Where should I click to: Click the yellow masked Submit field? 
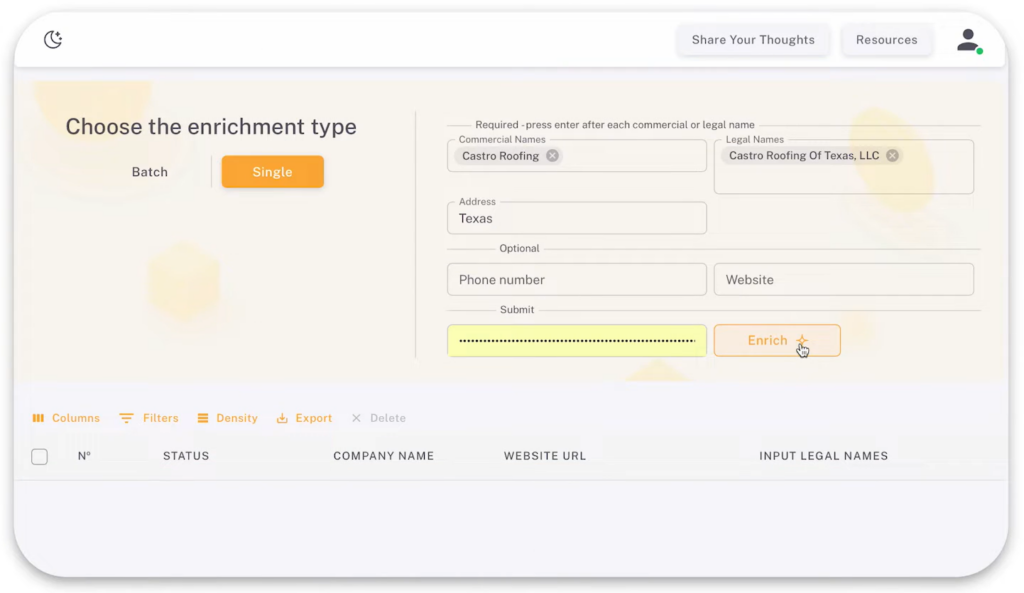pos(576,340)
